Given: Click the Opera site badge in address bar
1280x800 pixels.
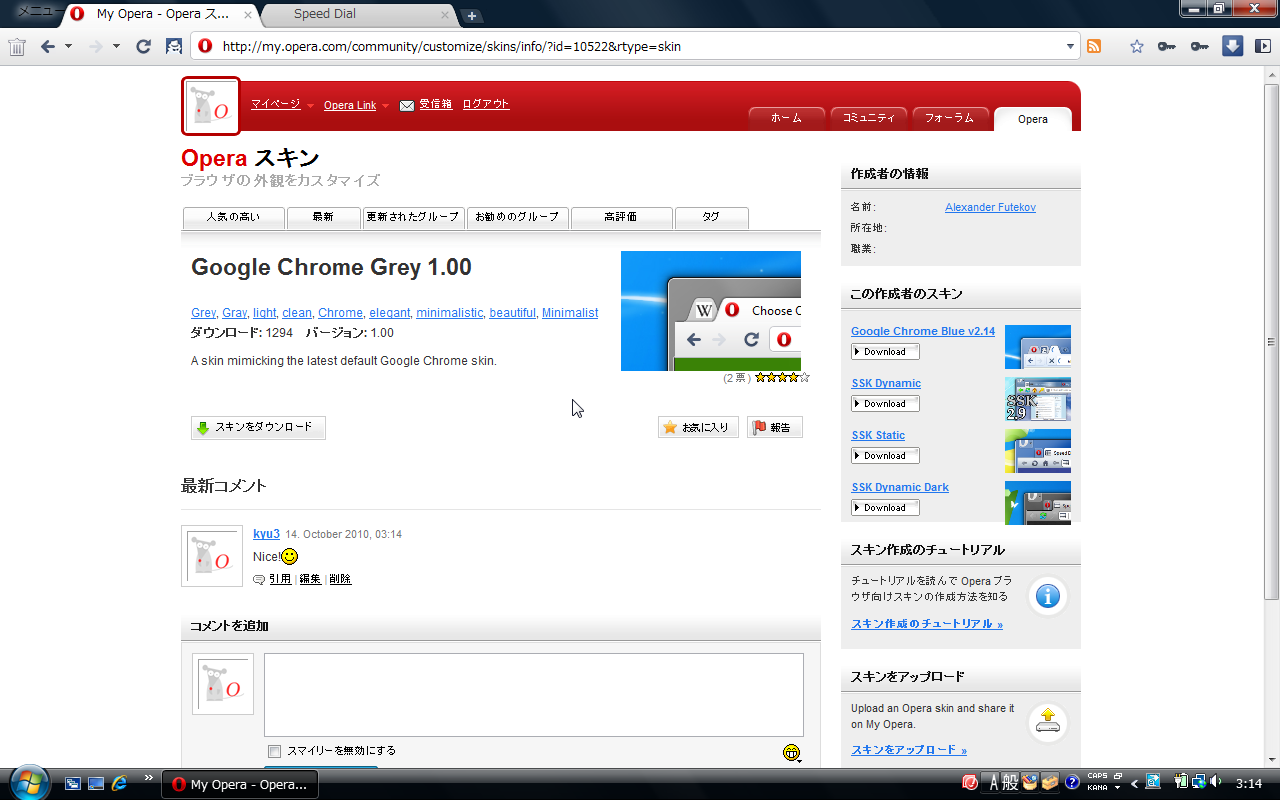Looking at the screenshot, I should pos(206,46).
